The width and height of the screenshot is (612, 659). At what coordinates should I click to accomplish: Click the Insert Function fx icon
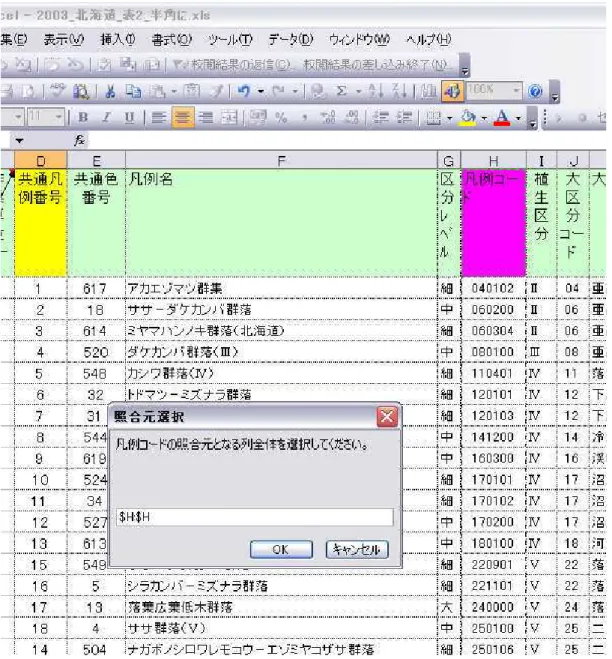click(x=79, y=140)
